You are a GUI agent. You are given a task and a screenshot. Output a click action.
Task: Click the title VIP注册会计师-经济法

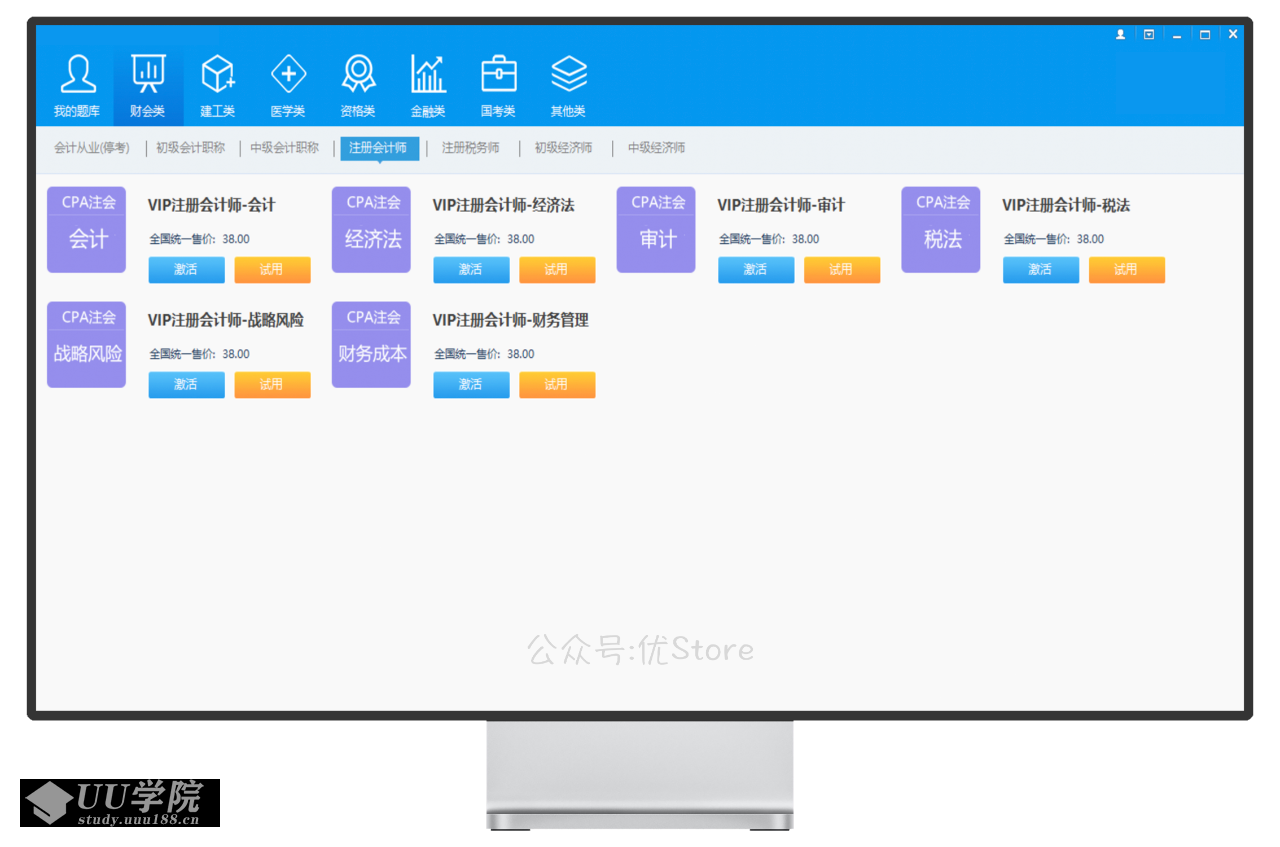click(x=504, y=205)
